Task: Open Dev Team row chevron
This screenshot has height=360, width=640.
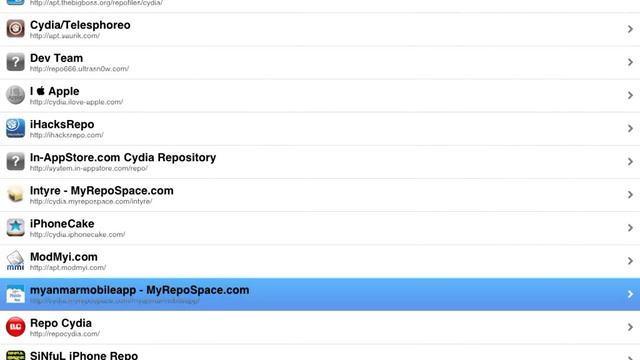Action: click(630, 62)
